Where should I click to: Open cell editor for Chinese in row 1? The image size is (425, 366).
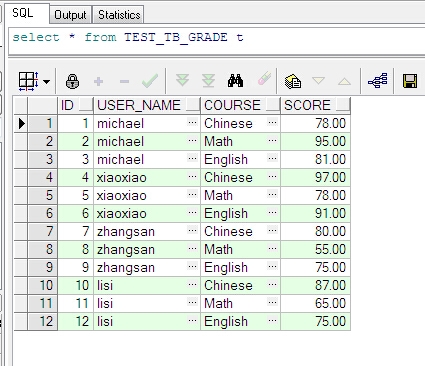coord(272,122)
